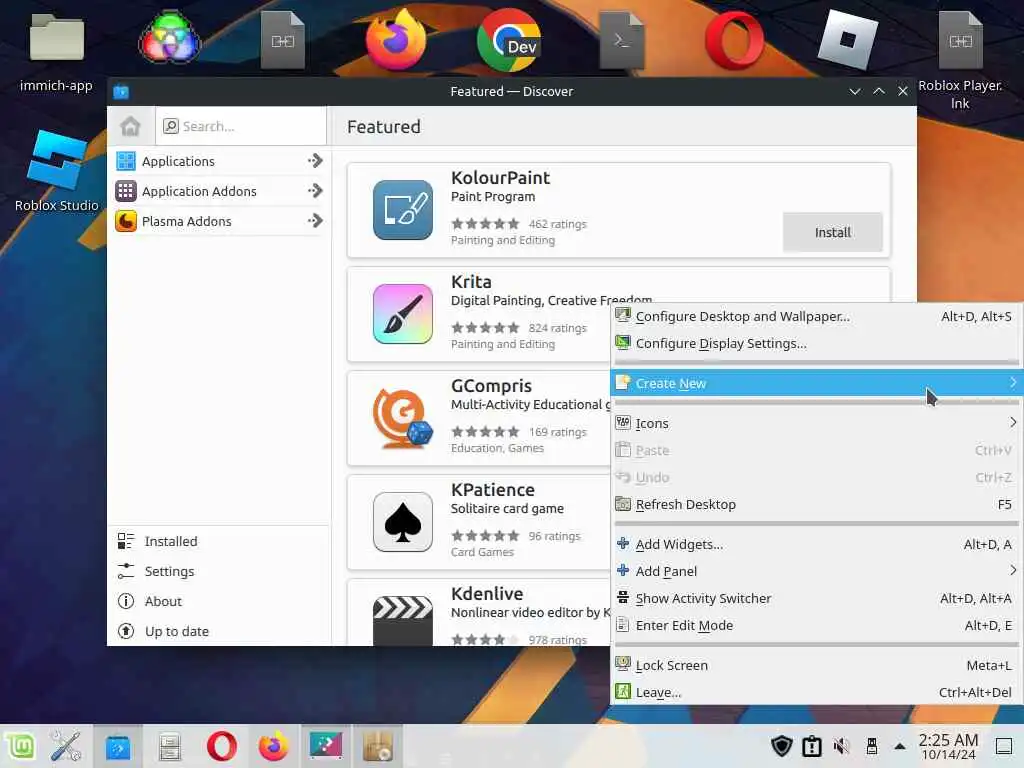Launch Chrome Dev desktop shortcut
This screenshot has height=768, width=1024.
pyautogui.click(x=509, y=40)
